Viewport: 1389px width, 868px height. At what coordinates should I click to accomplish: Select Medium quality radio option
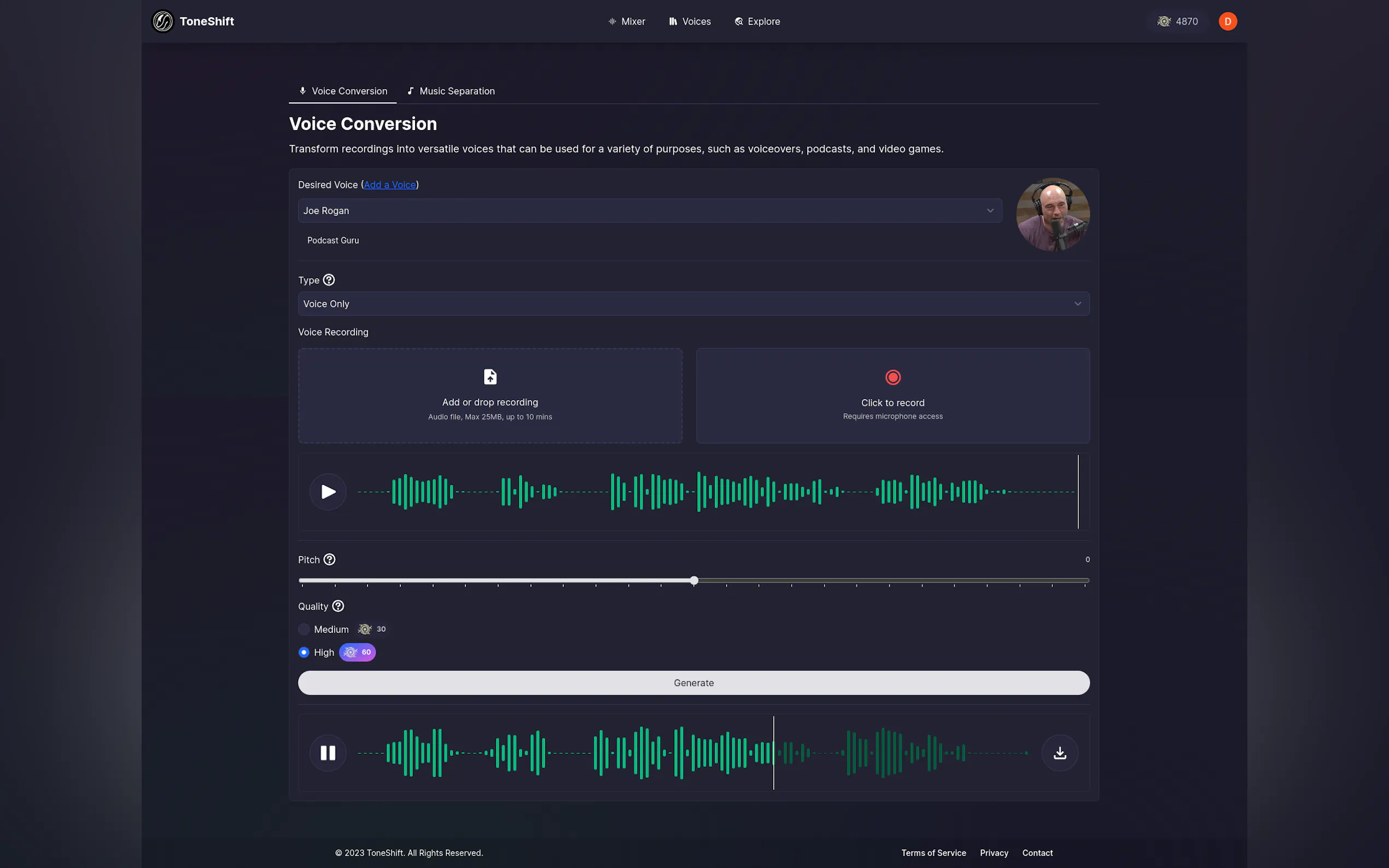pos(304,629)
